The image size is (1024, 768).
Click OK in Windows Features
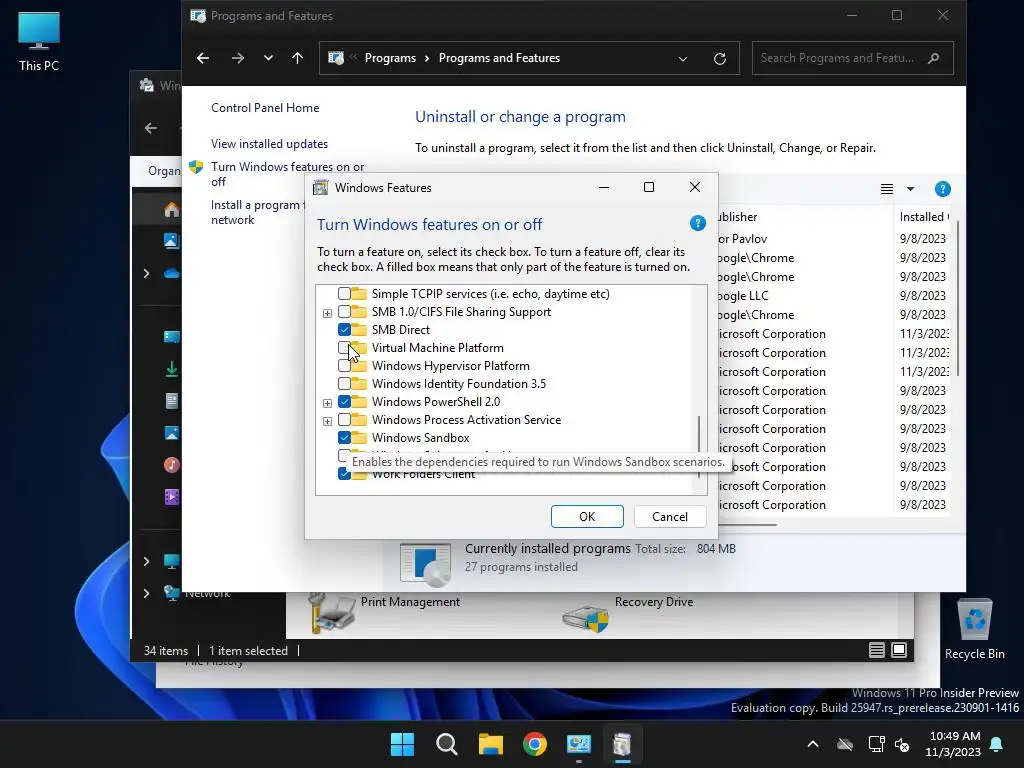587,517
